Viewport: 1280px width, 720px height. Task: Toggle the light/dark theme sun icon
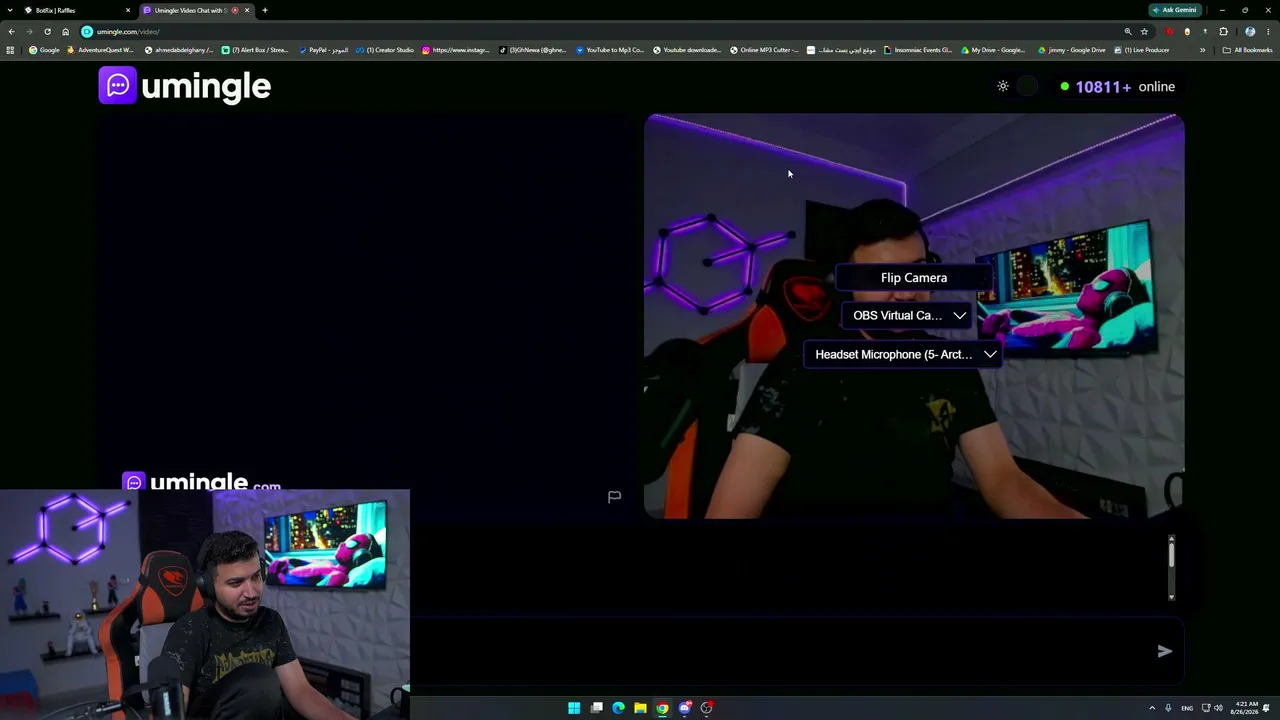[x=1003, y=86]
